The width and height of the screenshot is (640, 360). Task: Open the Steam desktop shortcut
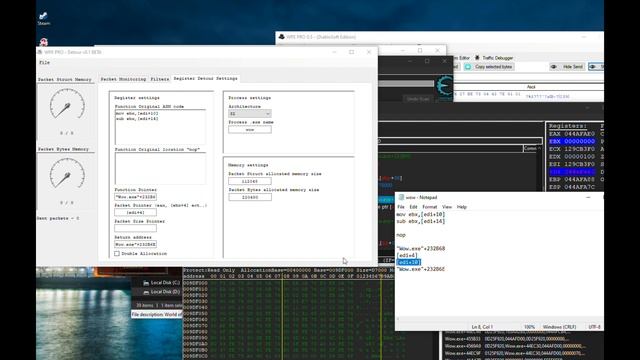[x=44, y=18]
